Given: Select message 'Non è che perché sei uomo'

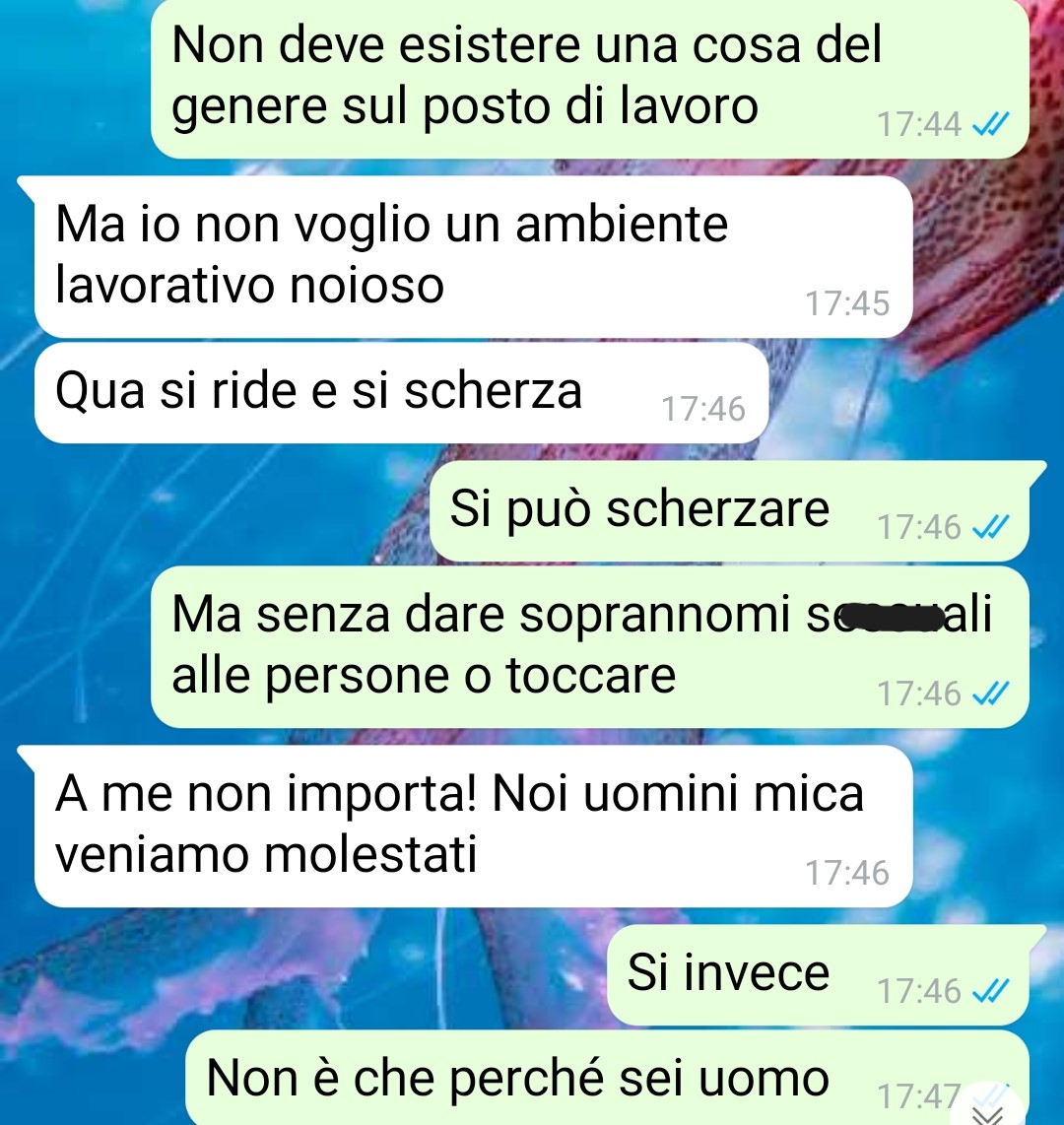Looking at the screenshot, I should pos(607,1078).
